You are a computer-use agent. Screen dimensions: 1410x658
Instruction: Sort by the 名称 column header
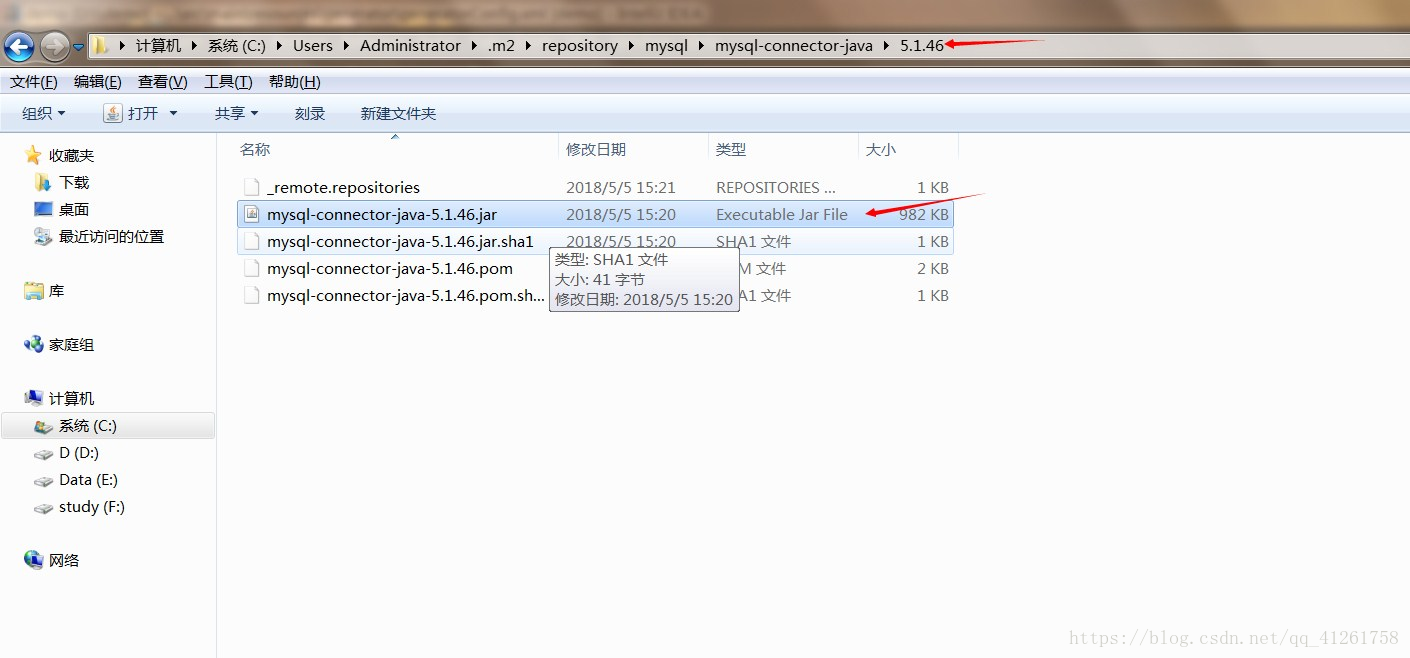[255, 149]
